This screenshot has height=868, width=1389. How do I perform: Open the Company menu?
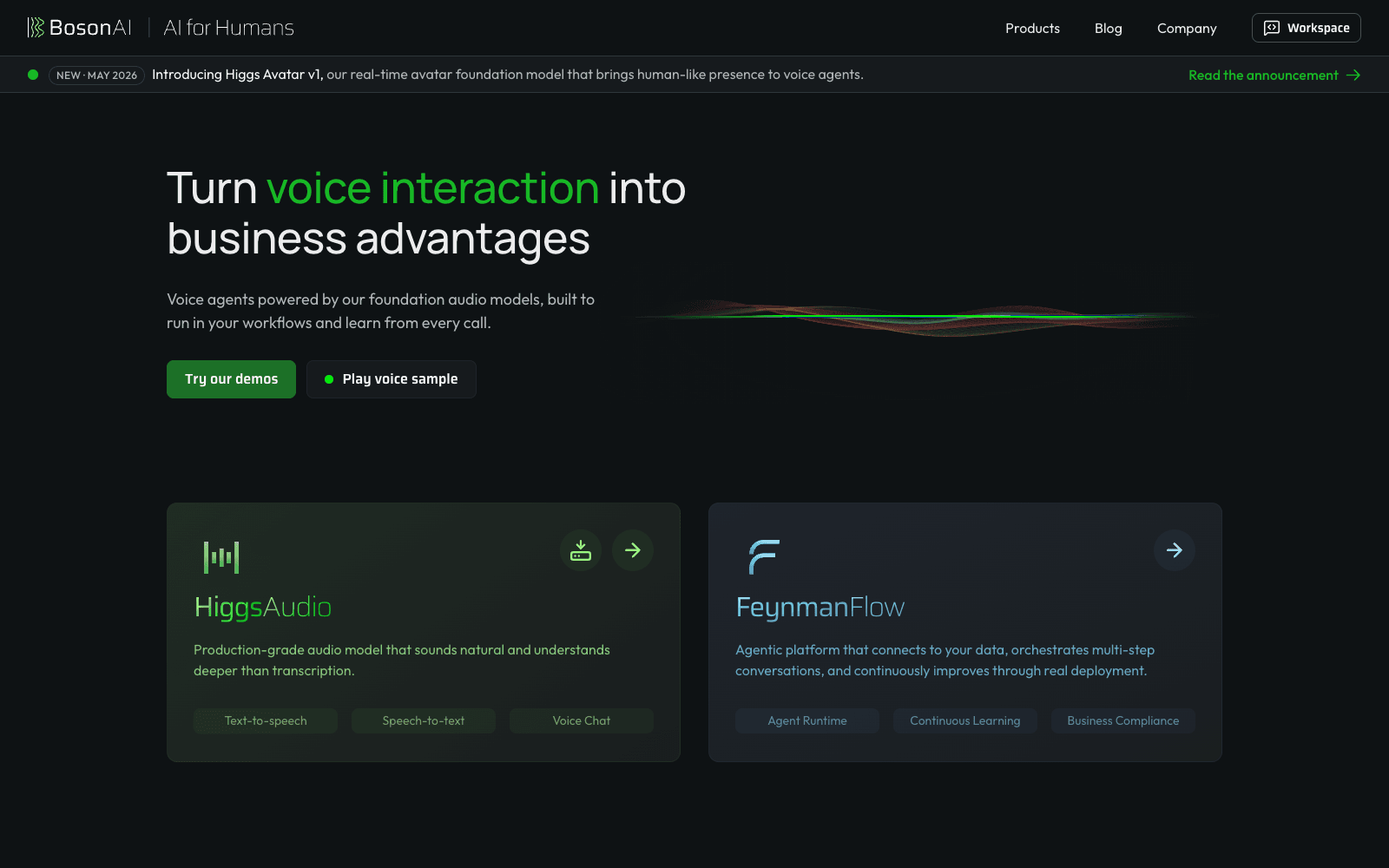[1187, 28]
